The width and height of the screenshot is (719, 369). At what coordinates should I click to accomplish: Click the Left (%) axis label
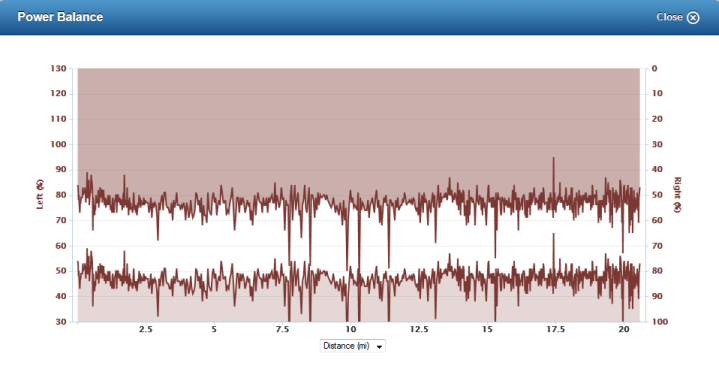40,194
